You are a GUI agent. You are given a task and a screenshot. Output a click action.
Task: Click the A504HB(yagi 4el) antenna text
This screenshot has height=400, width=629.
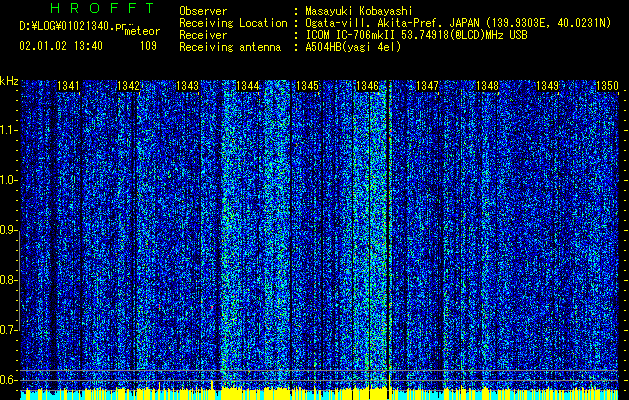tap(353, 47)
